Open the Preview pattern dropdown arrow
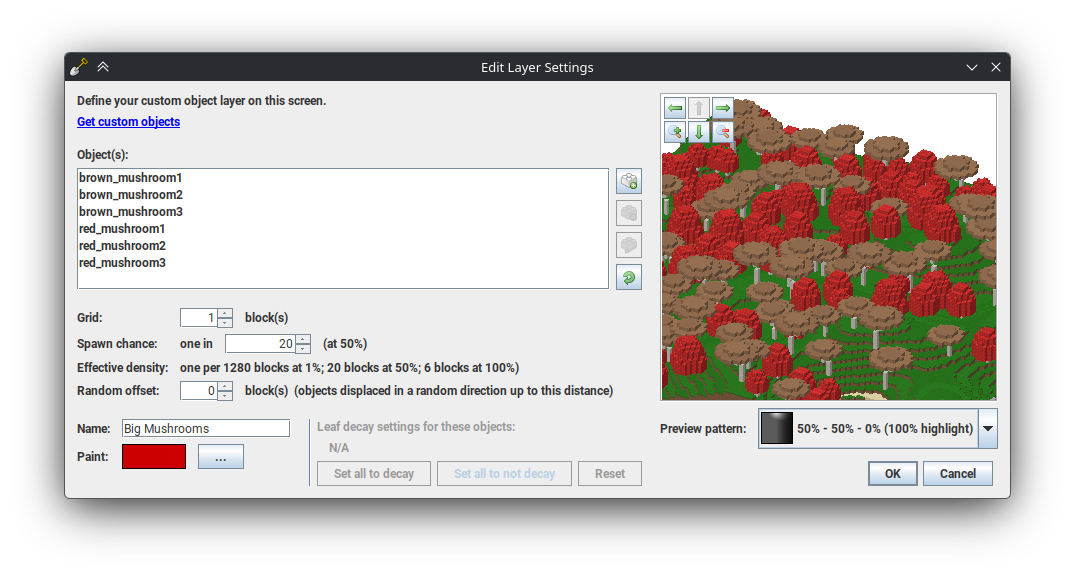The image size is (1075, 575). point(987,428)
